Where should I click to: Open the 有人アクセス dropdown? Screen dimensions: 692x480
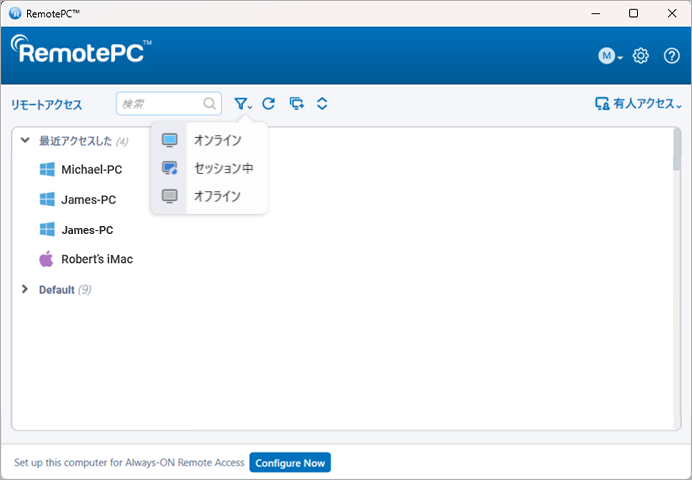[x=638, y=104]
